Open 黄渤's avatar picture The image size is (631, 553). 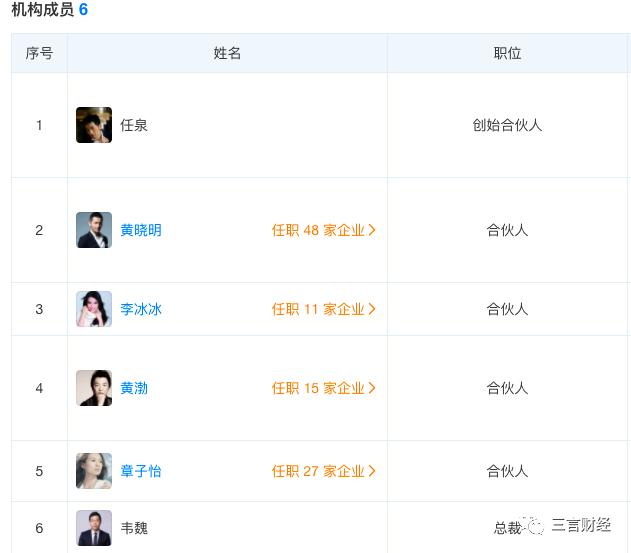pos(94,388)
